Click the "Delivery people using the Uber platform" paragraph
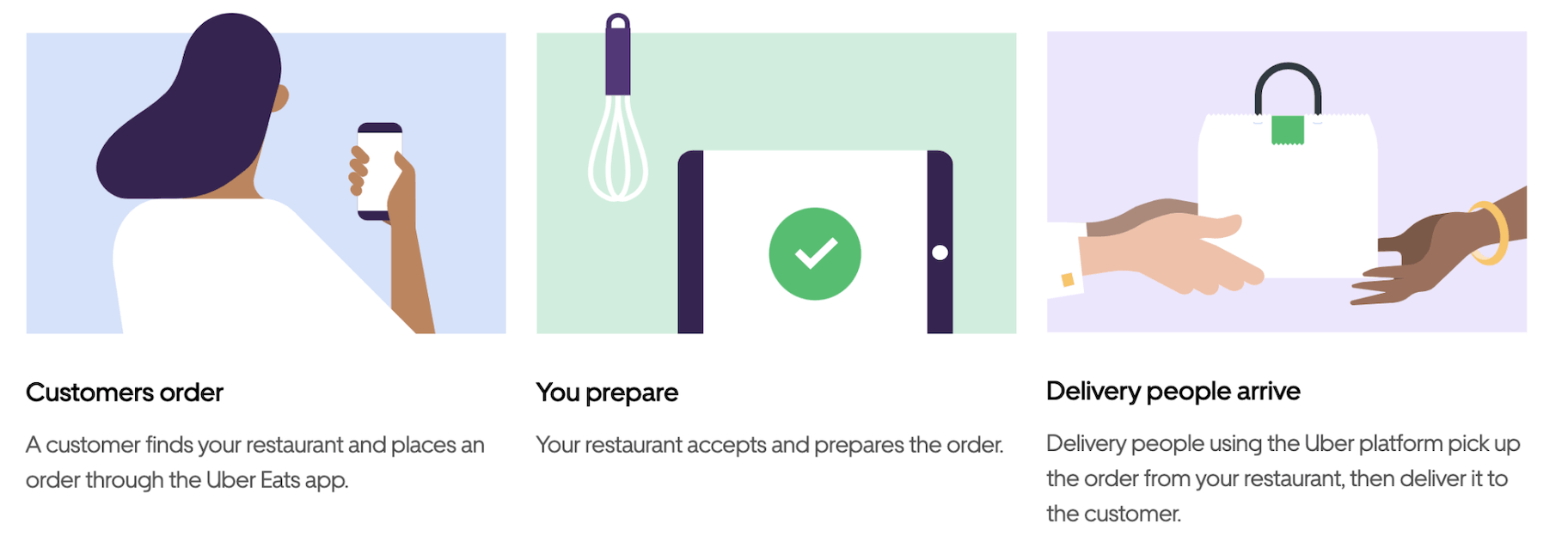Image resolution: width=1568 pixels, height=560 pixels. [x=1283, y=478]
